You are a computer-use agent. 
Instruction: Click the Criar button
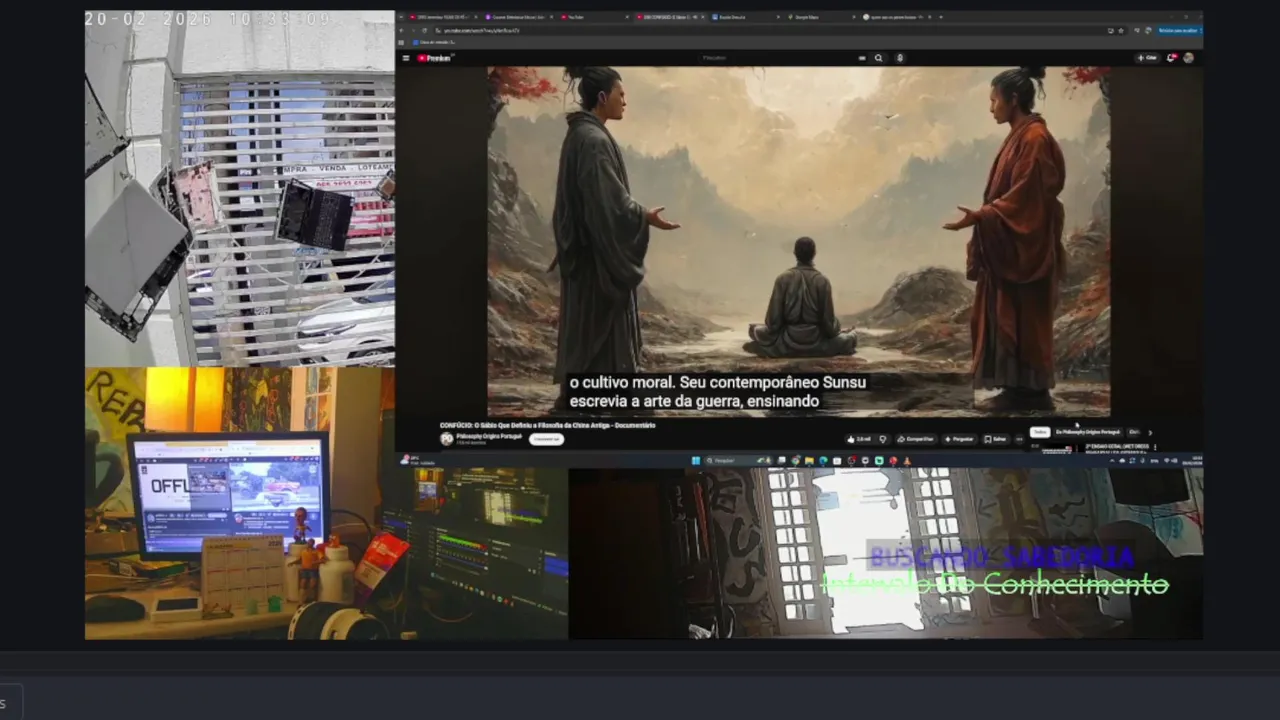click(1147, 58)
